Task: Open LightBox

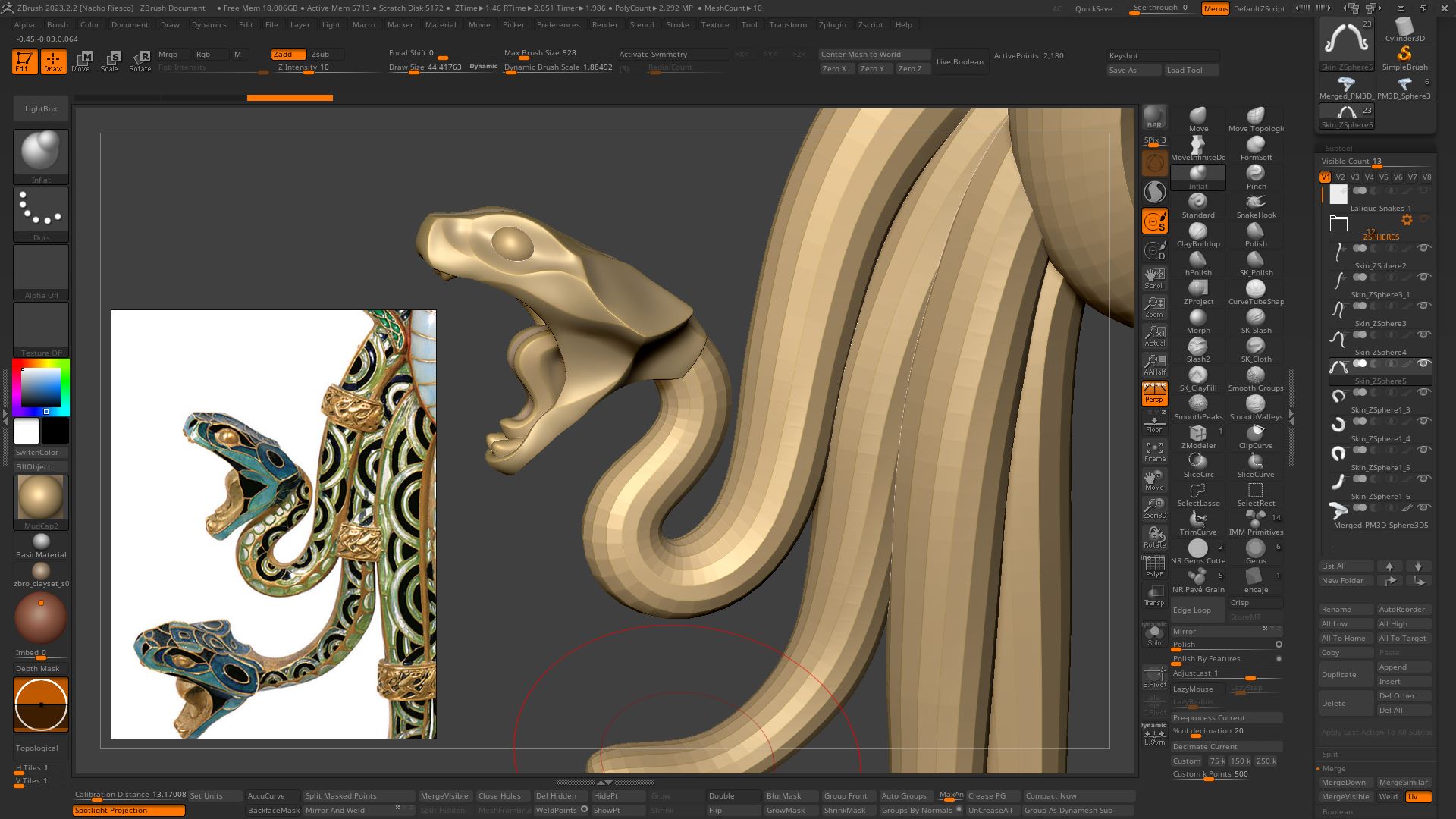Action: [x=40, y=108]
